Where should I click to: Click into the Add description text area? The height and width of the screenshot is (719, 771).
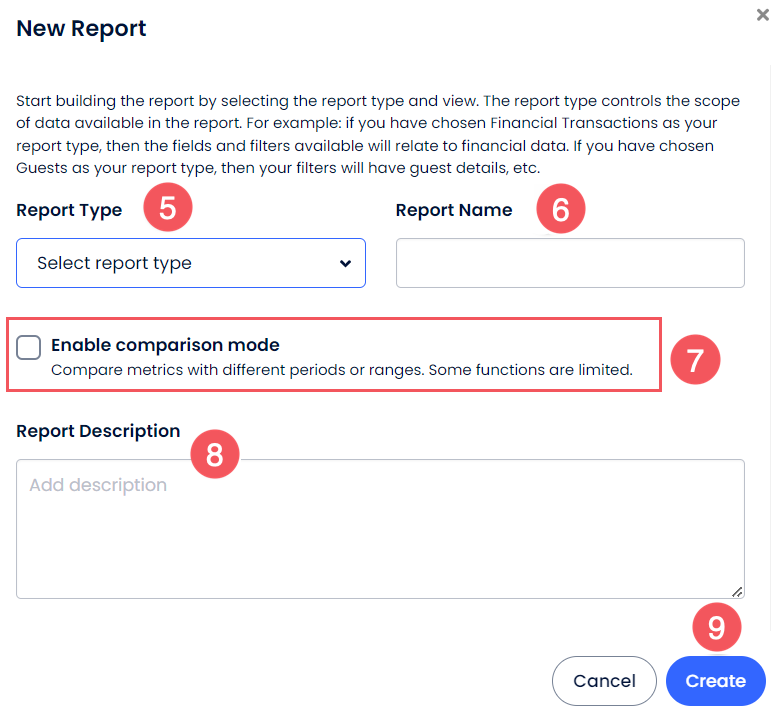[380, 528]
